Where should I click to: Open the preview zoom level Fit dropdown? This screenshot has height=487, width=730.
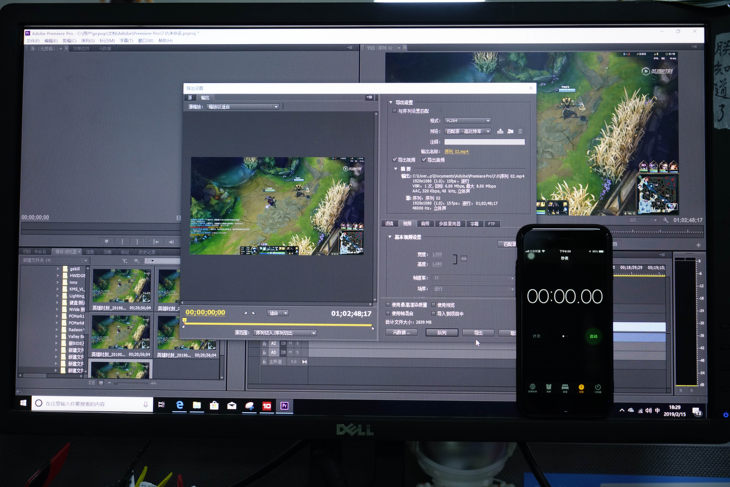pos(278,313)
